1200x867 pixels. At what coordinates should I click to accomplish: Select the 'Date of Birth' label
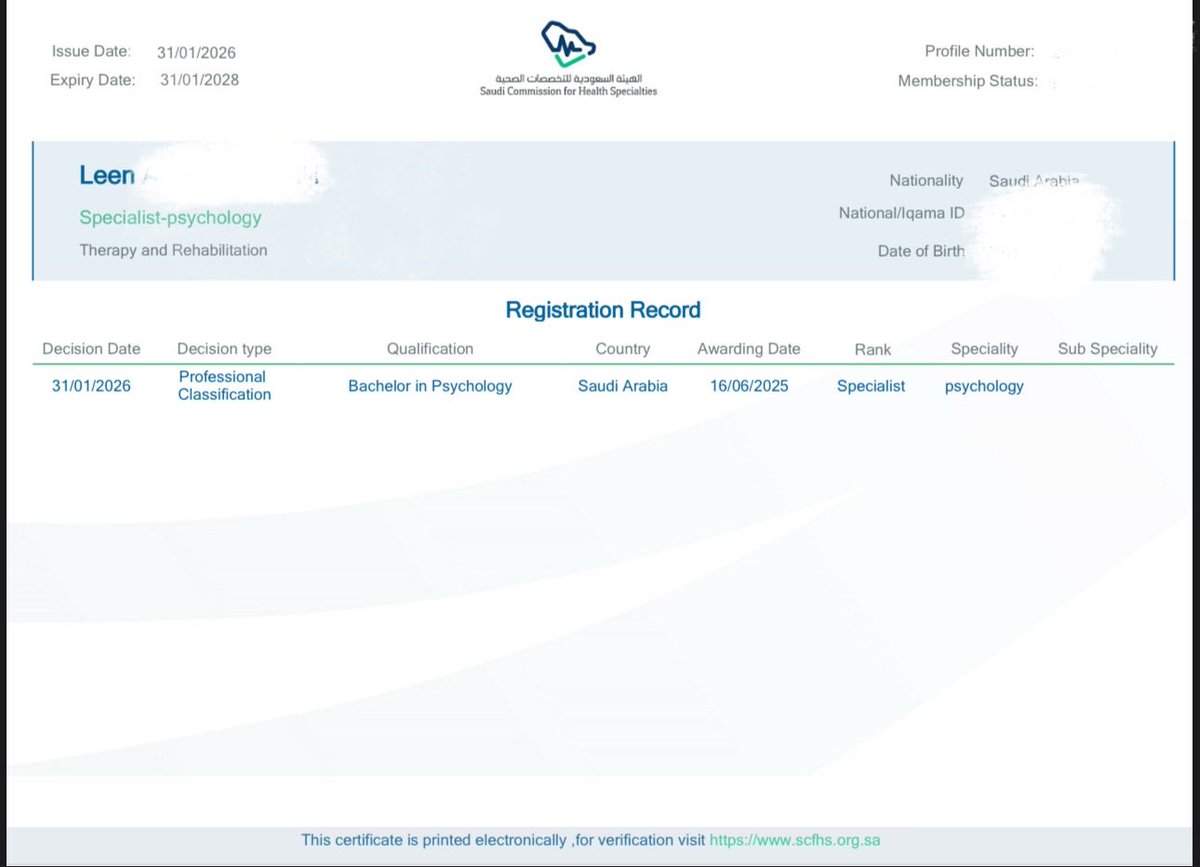pyautogui.click(x=921, y=251)
